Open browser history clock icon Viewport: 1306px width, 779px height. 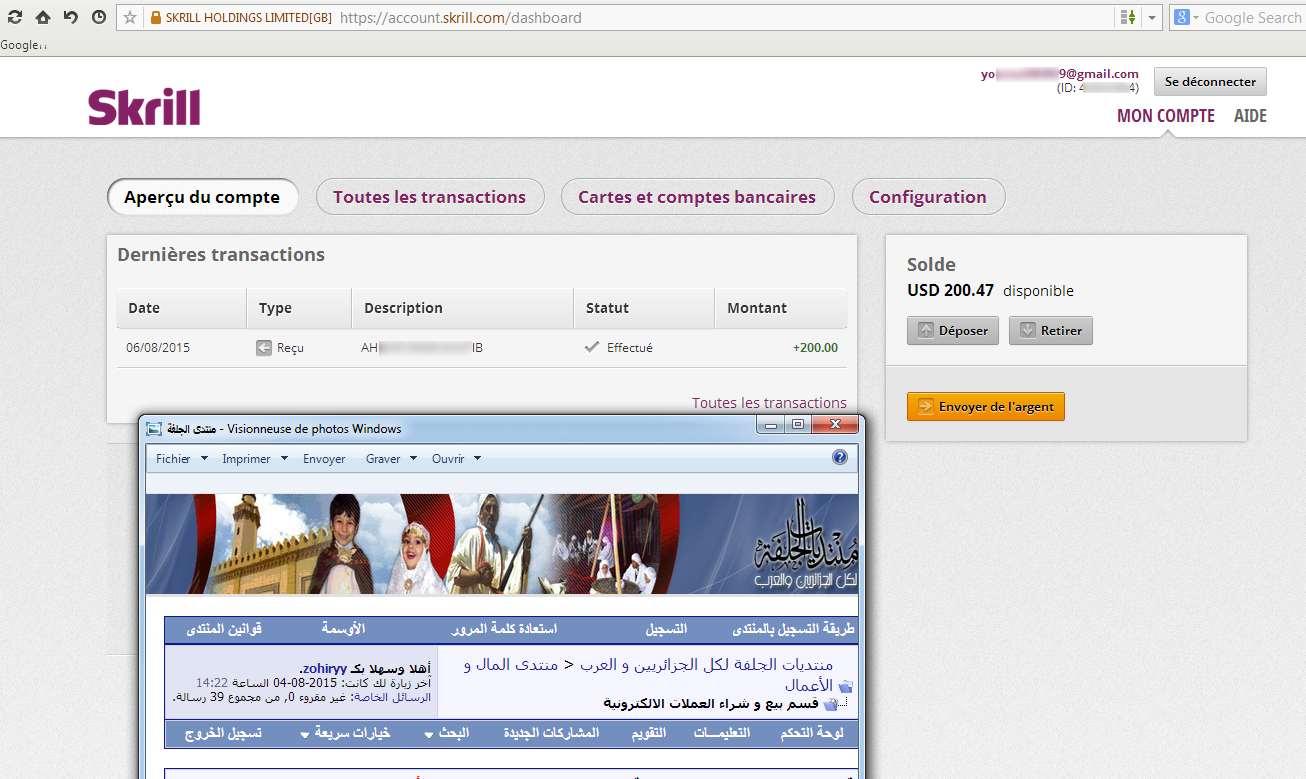(x=98, y=17)
